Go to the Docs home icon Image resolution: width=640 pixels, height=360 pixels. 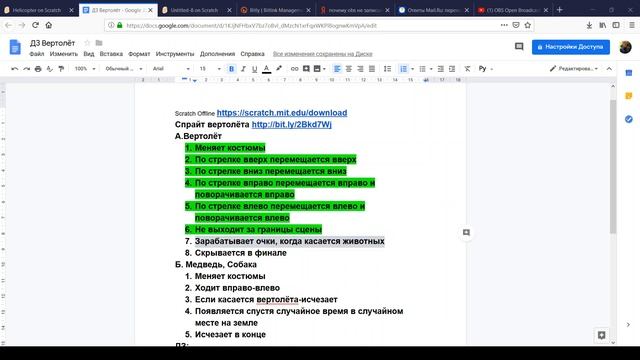tap(15, 47)
